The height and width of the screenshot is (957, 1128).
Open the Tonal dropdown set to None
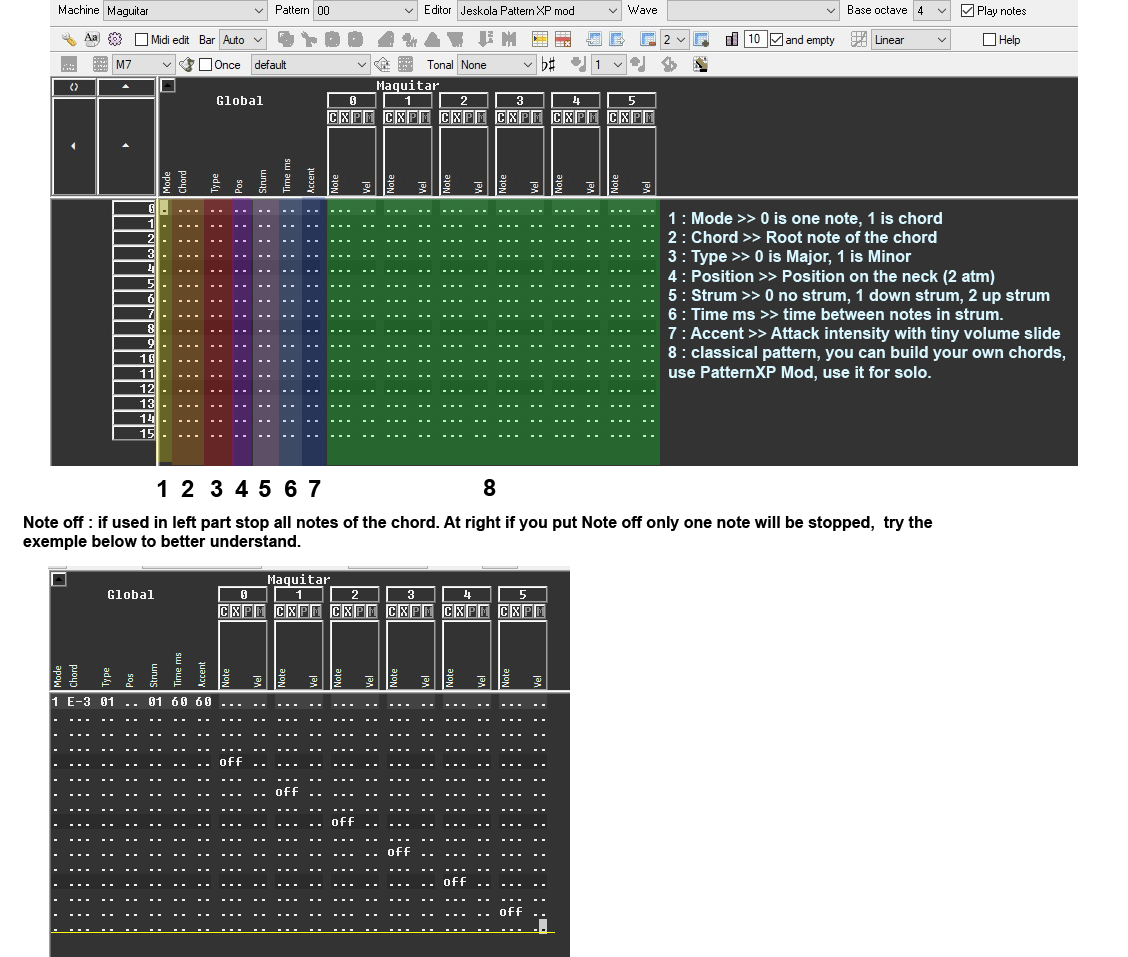pos(496,65)
